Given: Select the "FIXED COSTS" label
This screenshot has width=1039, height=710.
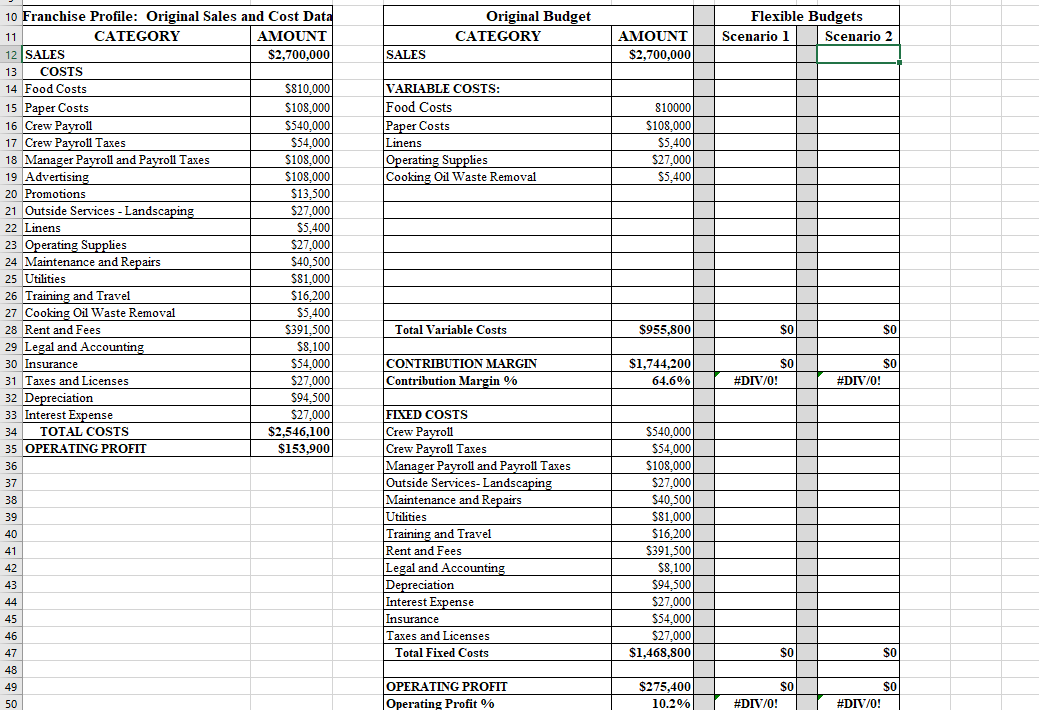Looking at the screenshot, I should 427,414.
